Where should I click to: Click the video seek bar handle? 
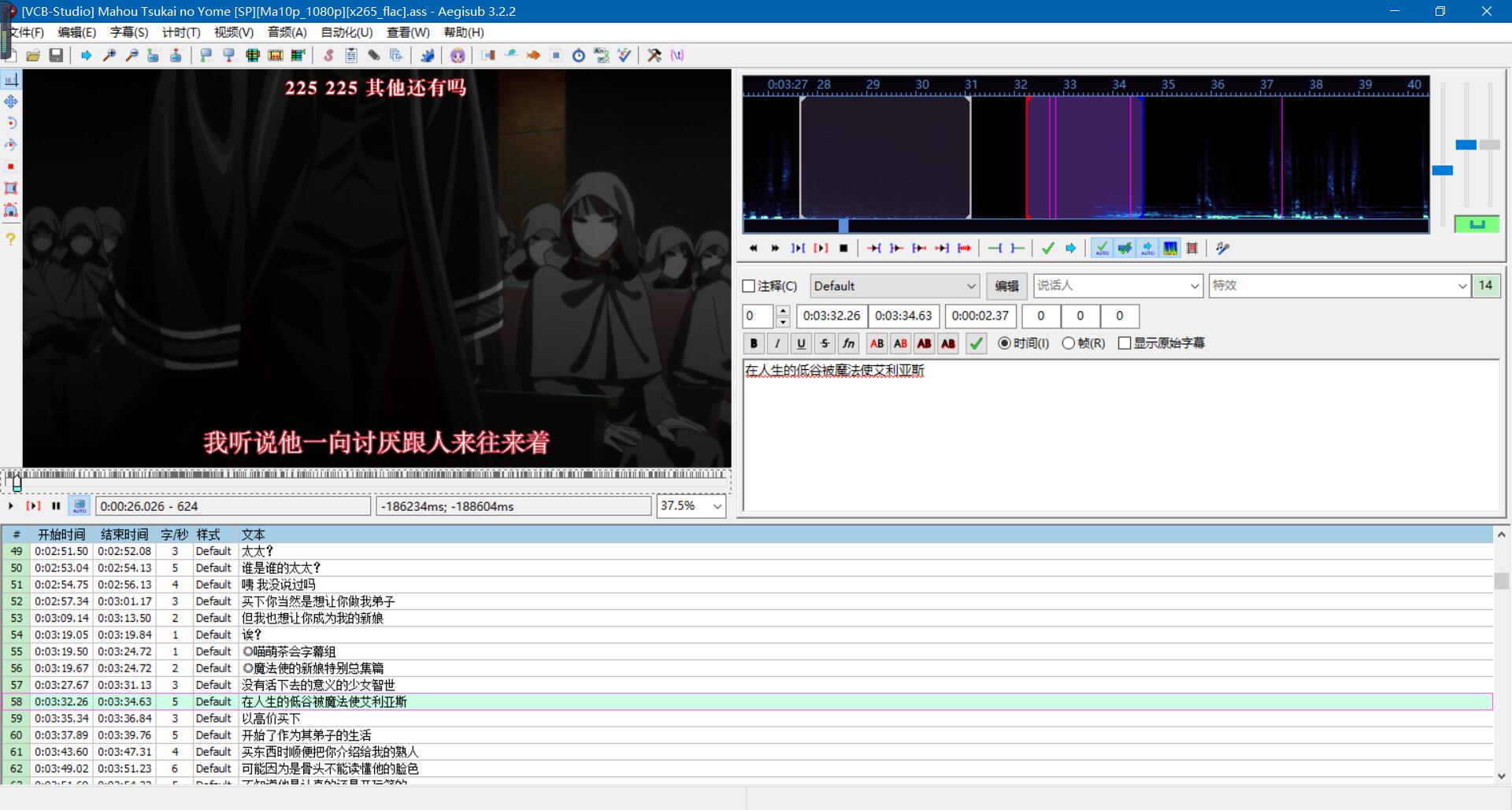coord(17,483)
